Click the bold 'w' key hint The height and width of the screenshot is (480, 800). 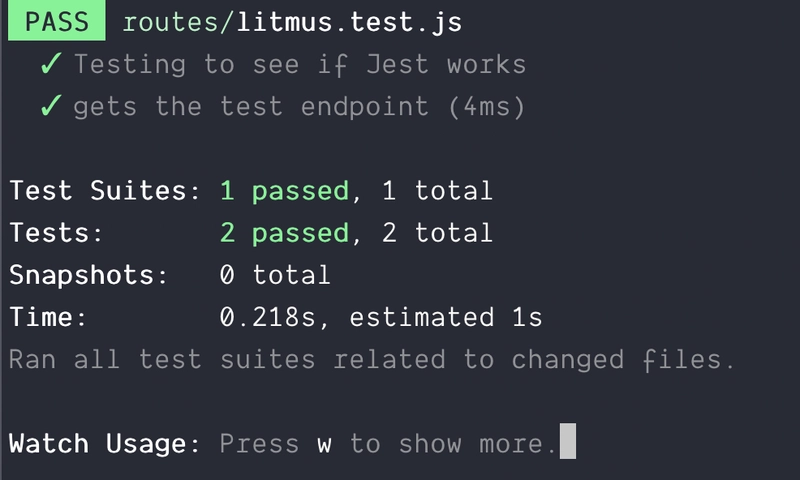tap(324, 444)
